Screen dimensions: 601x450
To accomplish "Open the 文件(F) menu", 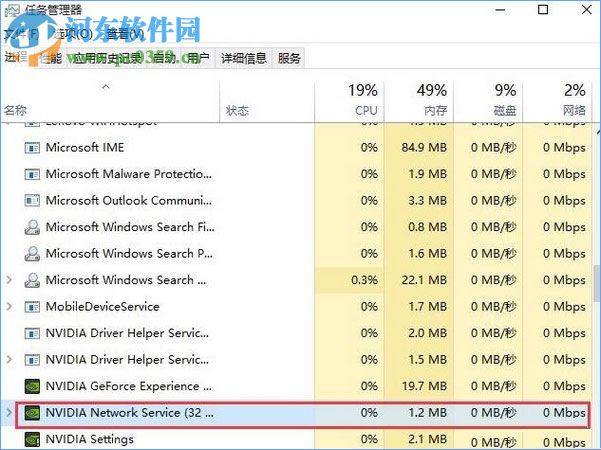I will (x=21, y=34).
